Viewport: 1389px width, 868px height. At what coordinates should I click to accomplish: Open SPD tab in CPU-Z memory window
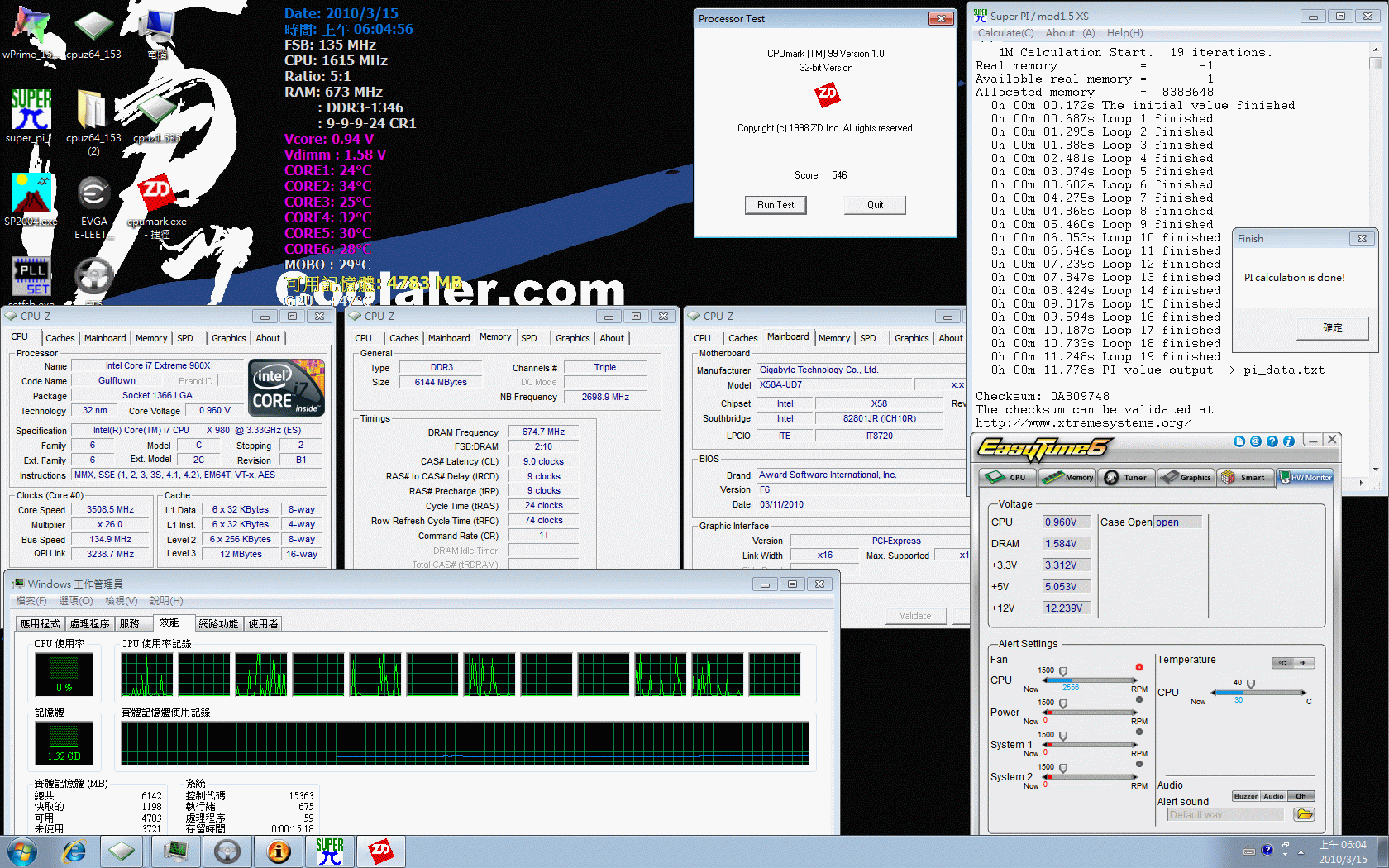(x=529, y=338)
